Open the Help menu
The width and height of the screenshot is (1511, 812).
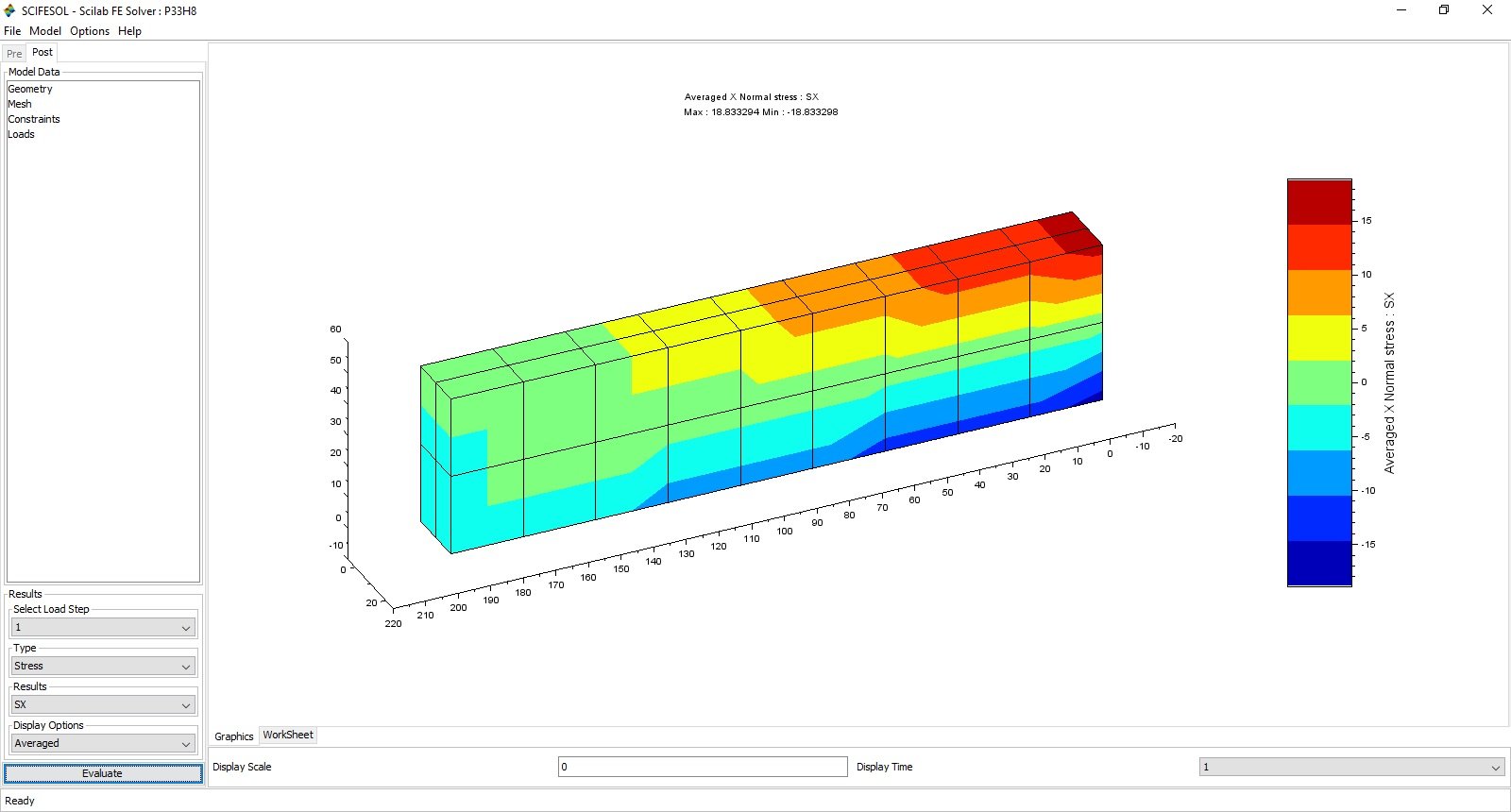129,31
